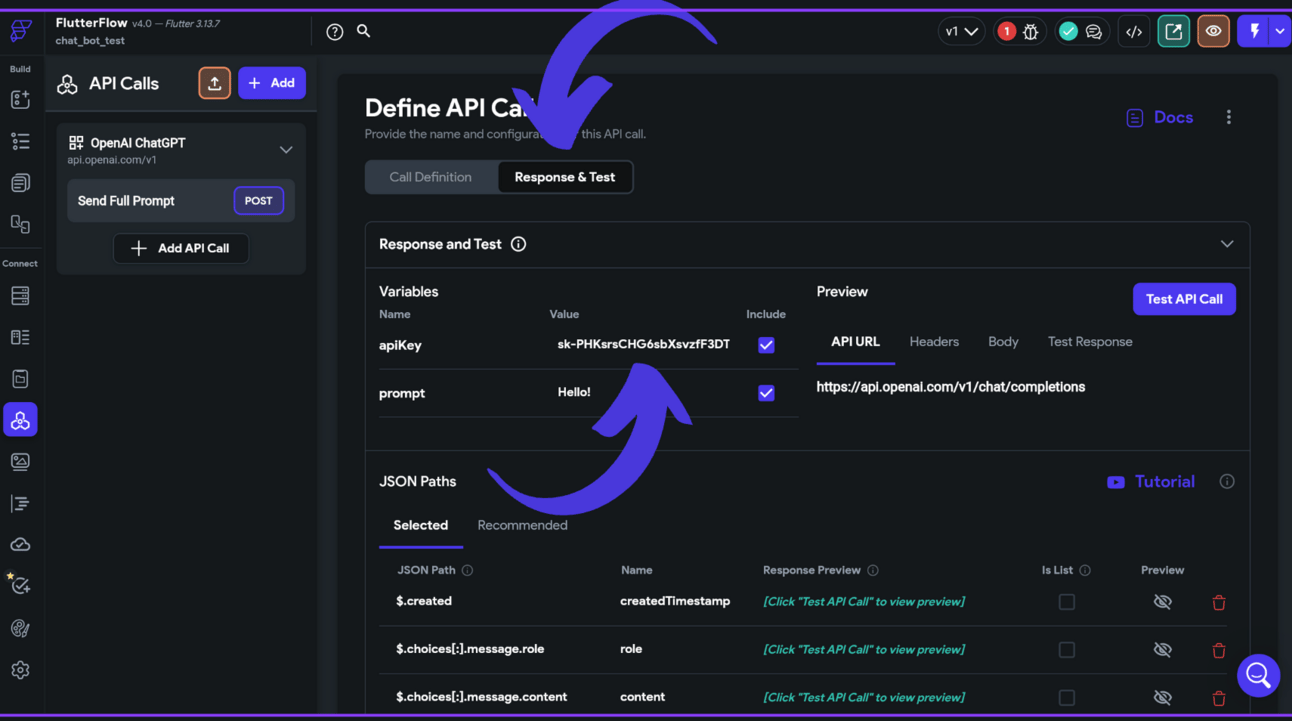Viewport: 1292px width, 721px height.
Task: Open the starred tests icon in sidebar
Action: coord(20,586)
